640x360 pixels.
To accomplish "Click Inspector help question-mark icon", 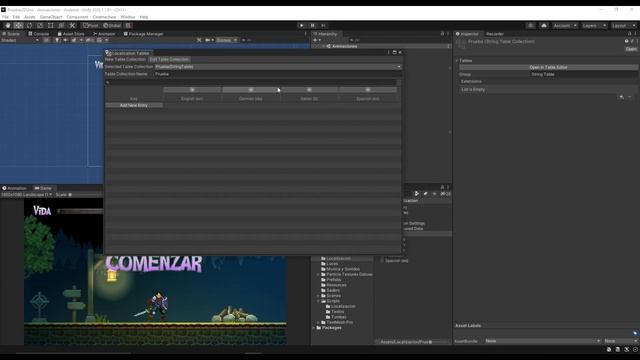I will [627, 41].
